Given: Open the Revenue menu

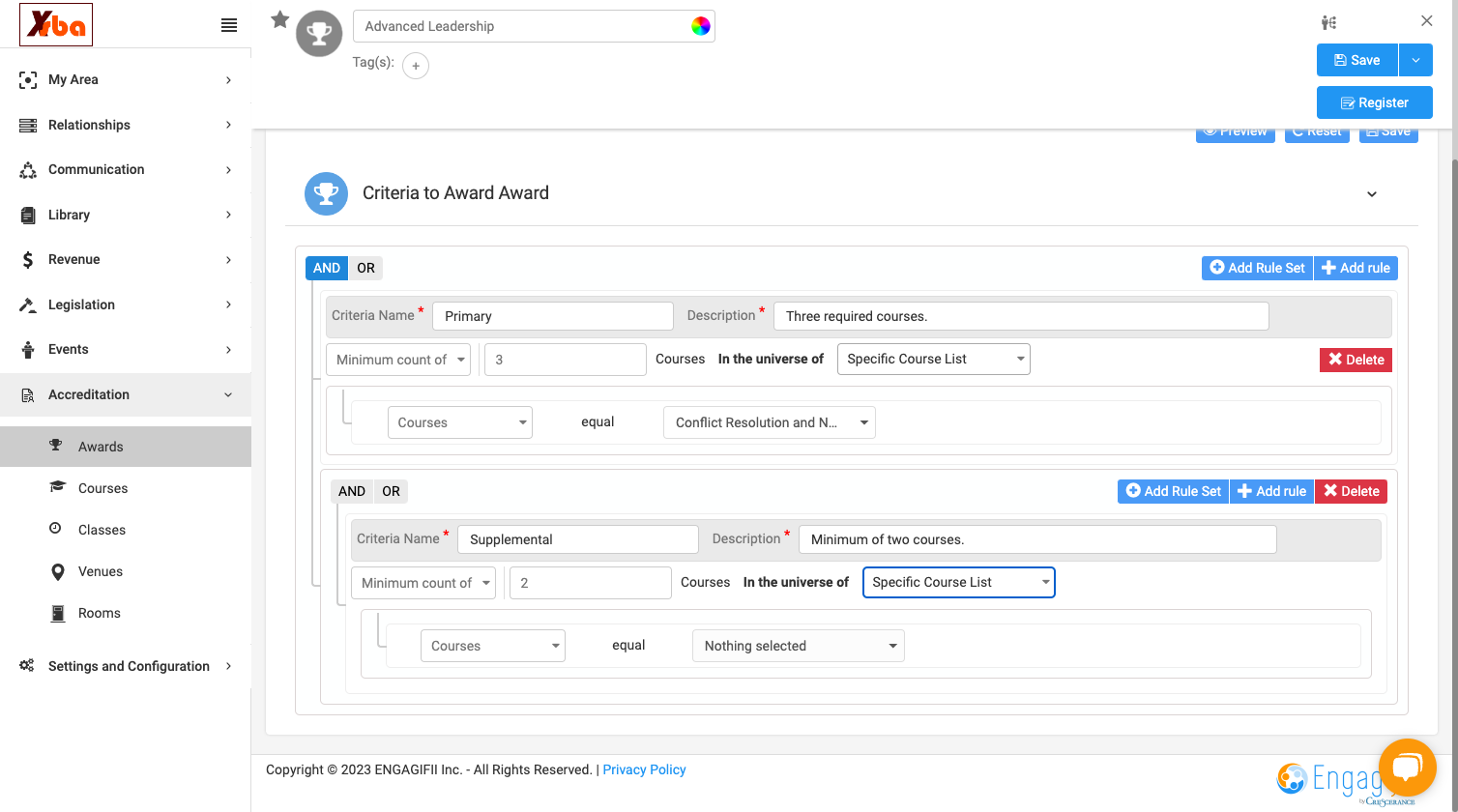Looking at the screenshot, I should (126, 259).
